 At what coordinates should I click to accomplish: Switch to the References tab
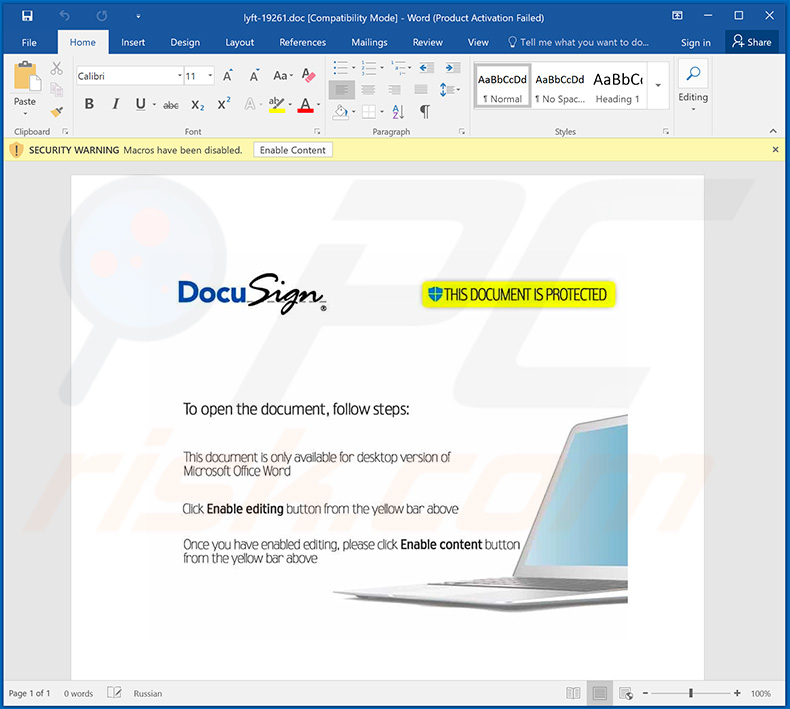pos(303,42)
